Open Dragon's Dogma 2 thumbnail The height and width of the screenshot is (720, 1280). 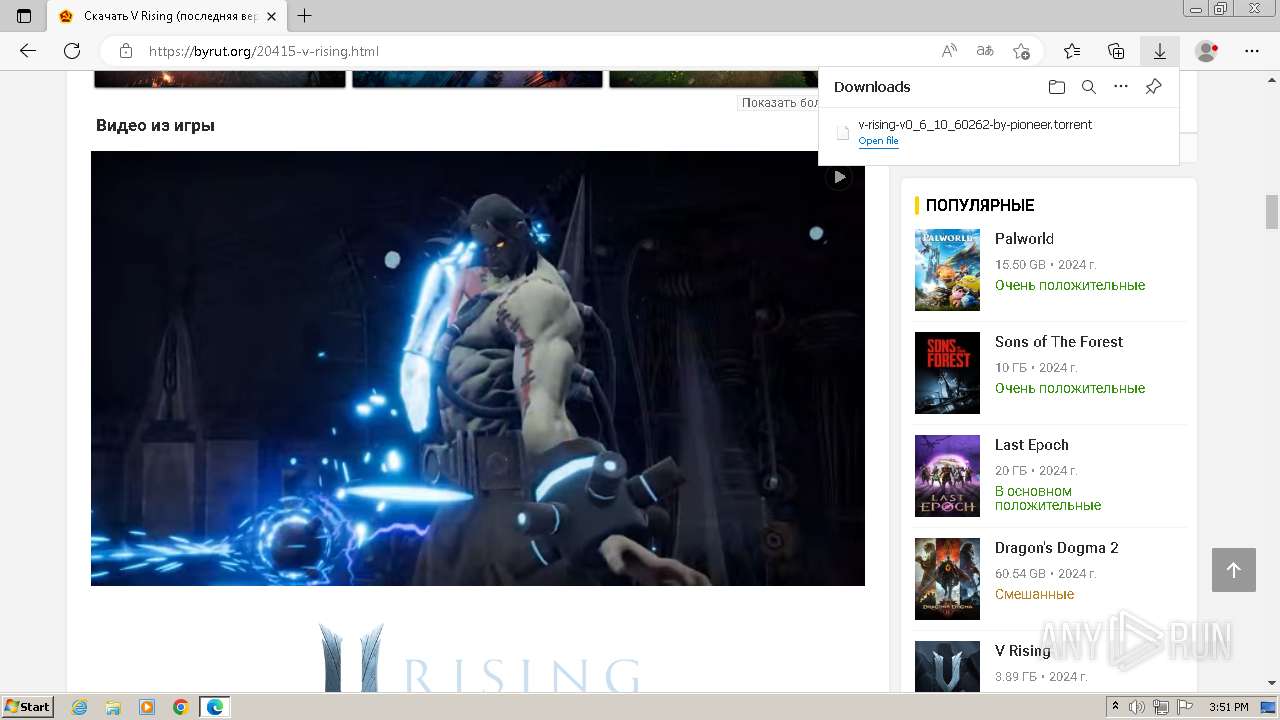947,579
